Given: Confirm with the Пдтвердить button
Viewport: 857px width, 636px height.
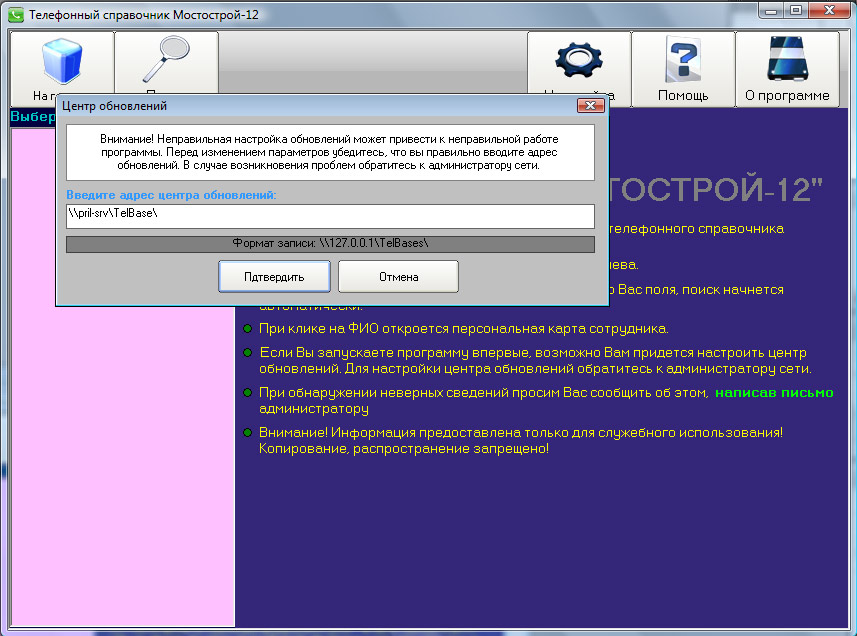Looking at the screenshot, I should (274, 276).
